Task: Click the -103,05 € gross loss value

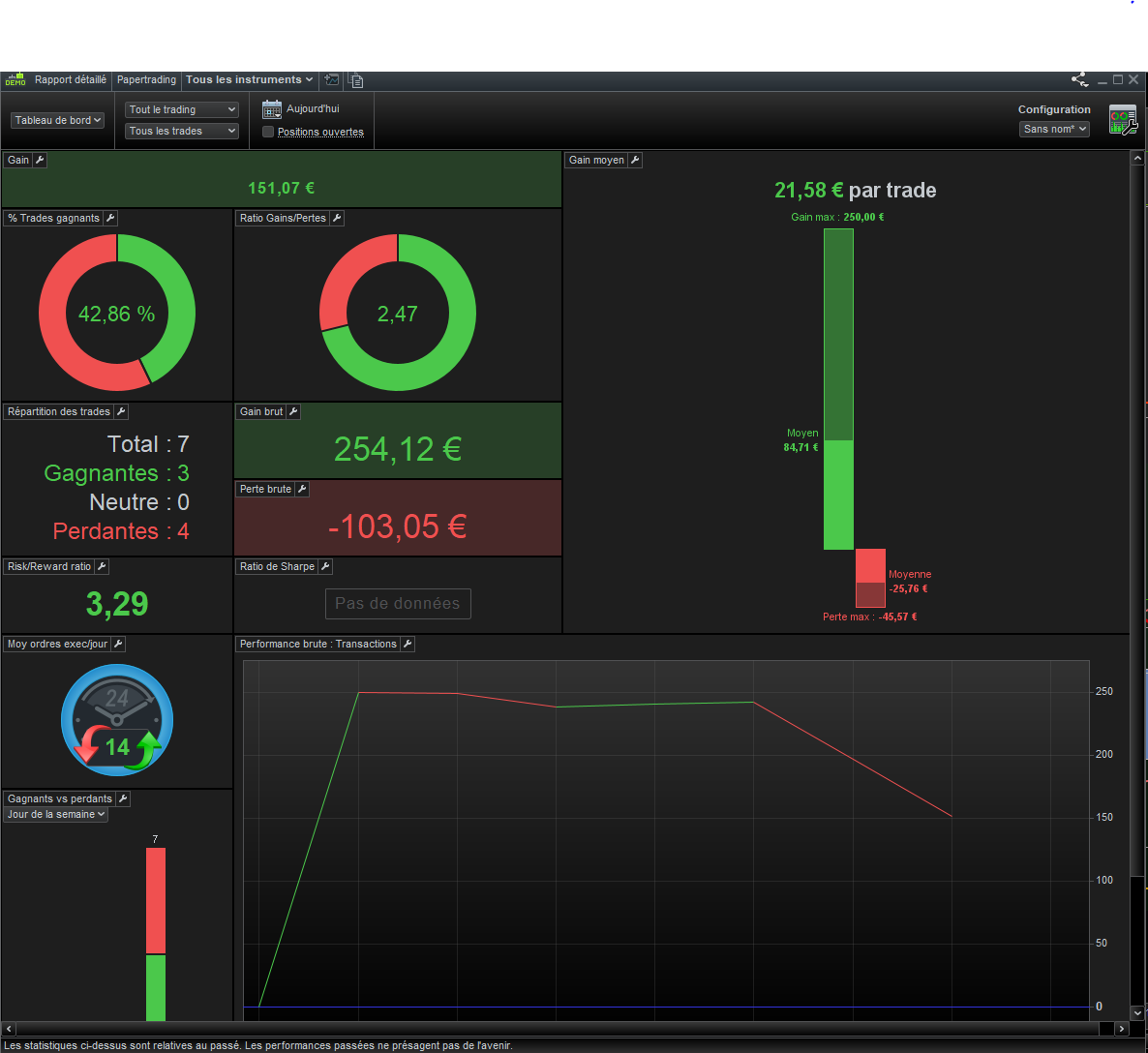Action: 398,526
